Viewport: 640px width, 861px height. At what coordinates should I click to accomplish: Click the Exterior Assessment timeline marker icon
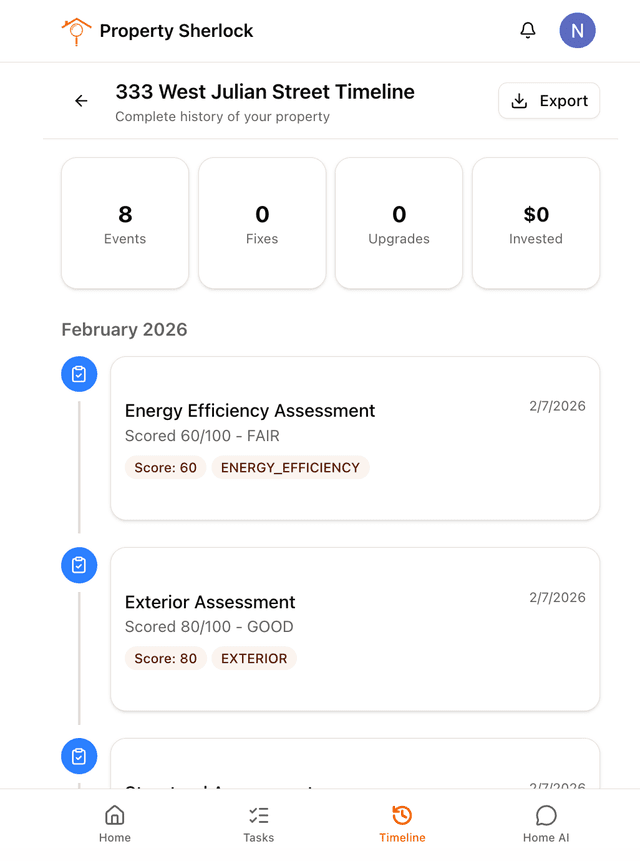(79, 565)
